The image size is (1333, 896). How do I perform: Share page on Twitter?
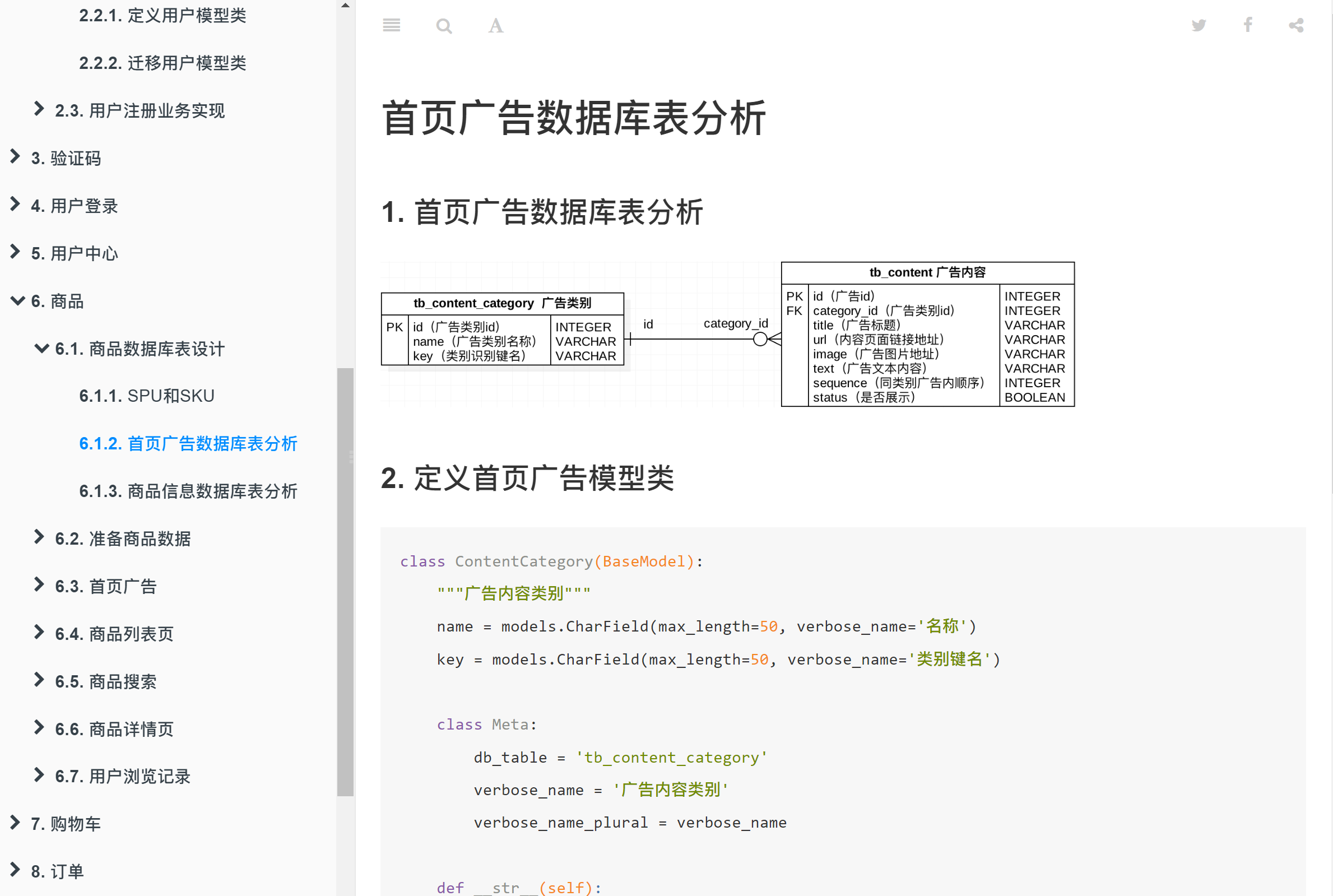pos(1199,25)
